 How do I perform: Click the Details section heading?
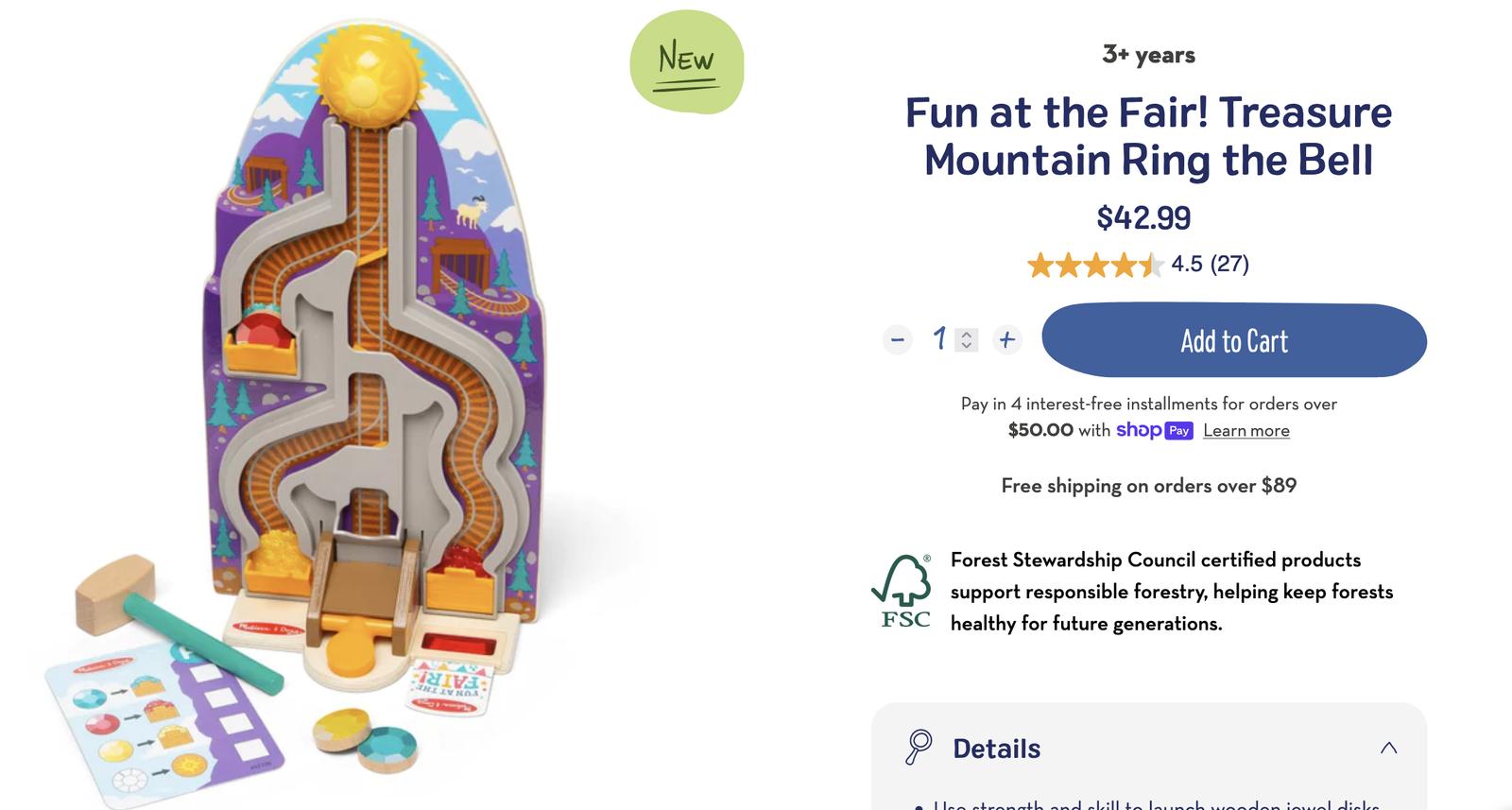click(996, 749)
